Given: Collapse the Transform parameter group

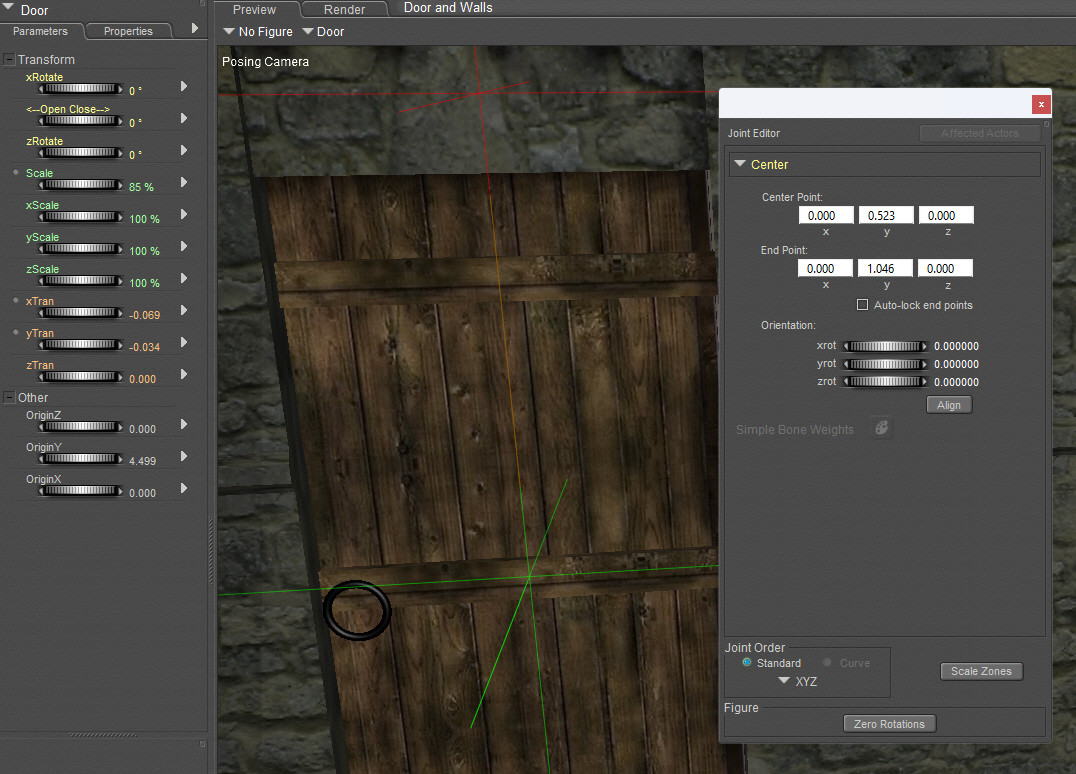Looking at the screenshot, I should (10, 60).
